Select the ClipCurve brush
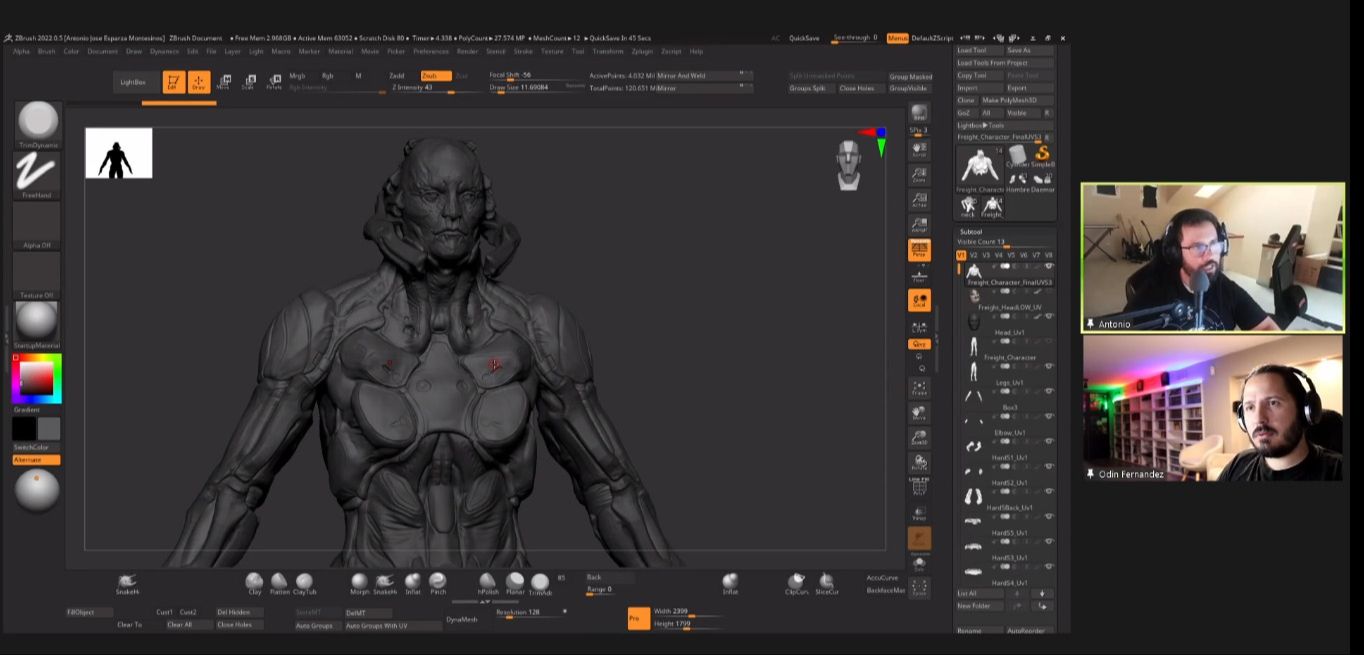This screenshot has width=1364, height=655. tap(796, 584)
